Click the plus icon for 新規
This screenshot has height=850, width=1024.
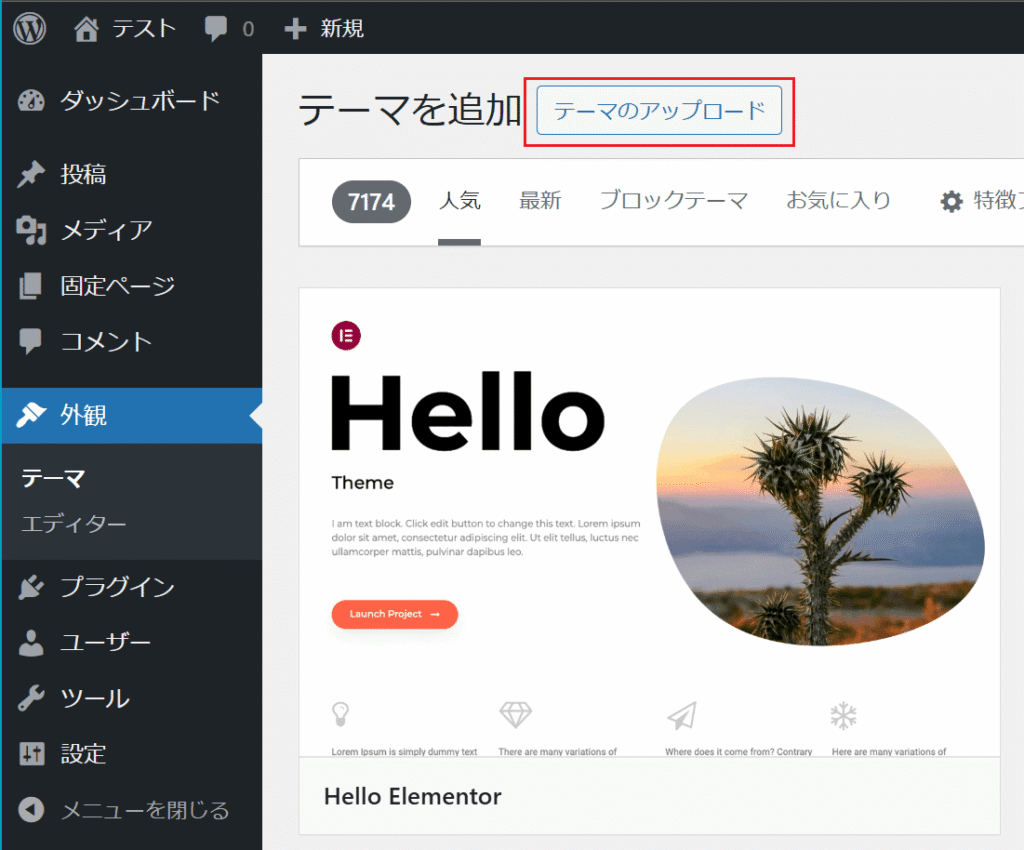[x=295, y=28]
